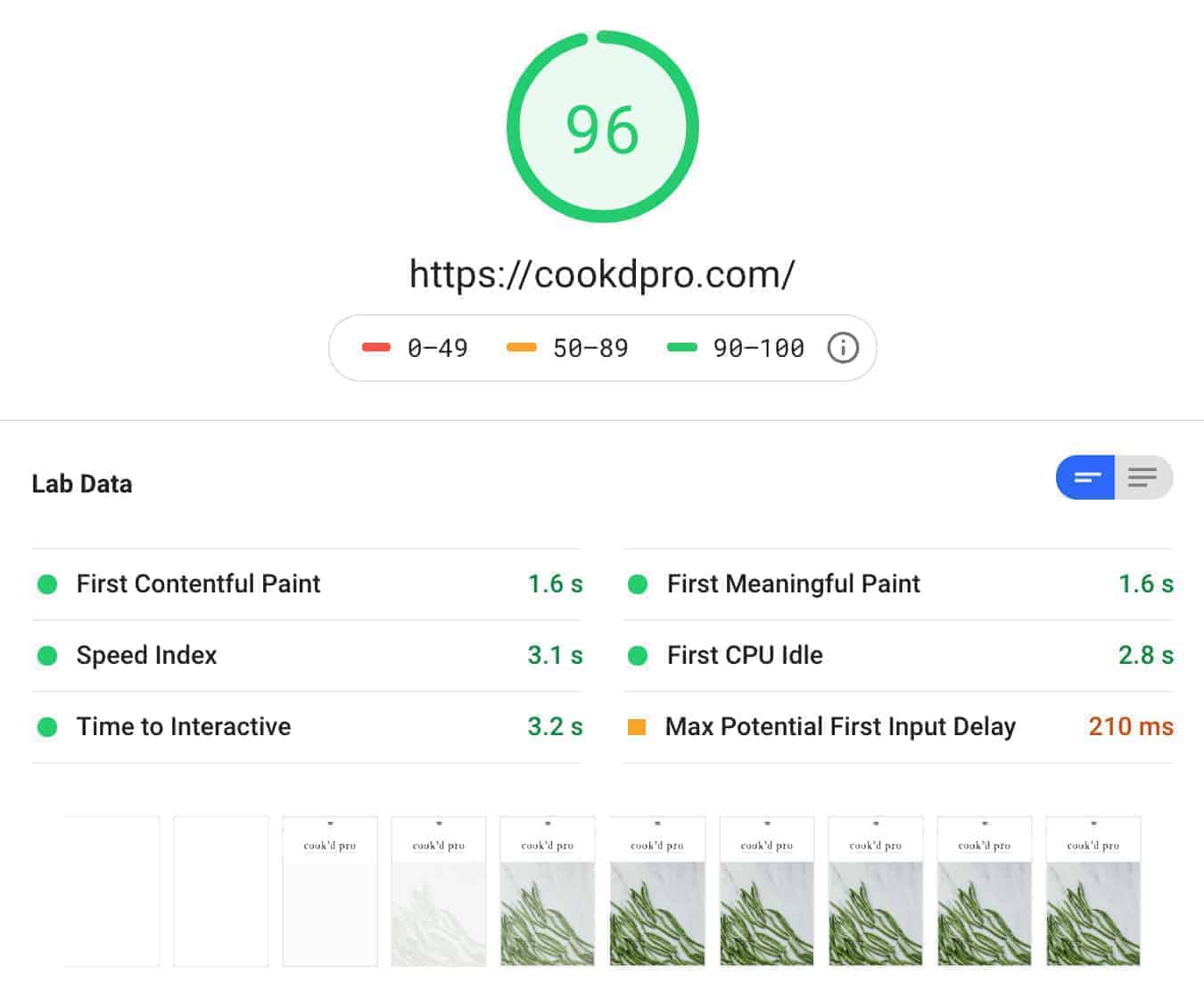Click the orange square beside Max Potential First Input Delay
Image resolution: width=1204 pixels, height=985 pixels.
click(637, 727)
